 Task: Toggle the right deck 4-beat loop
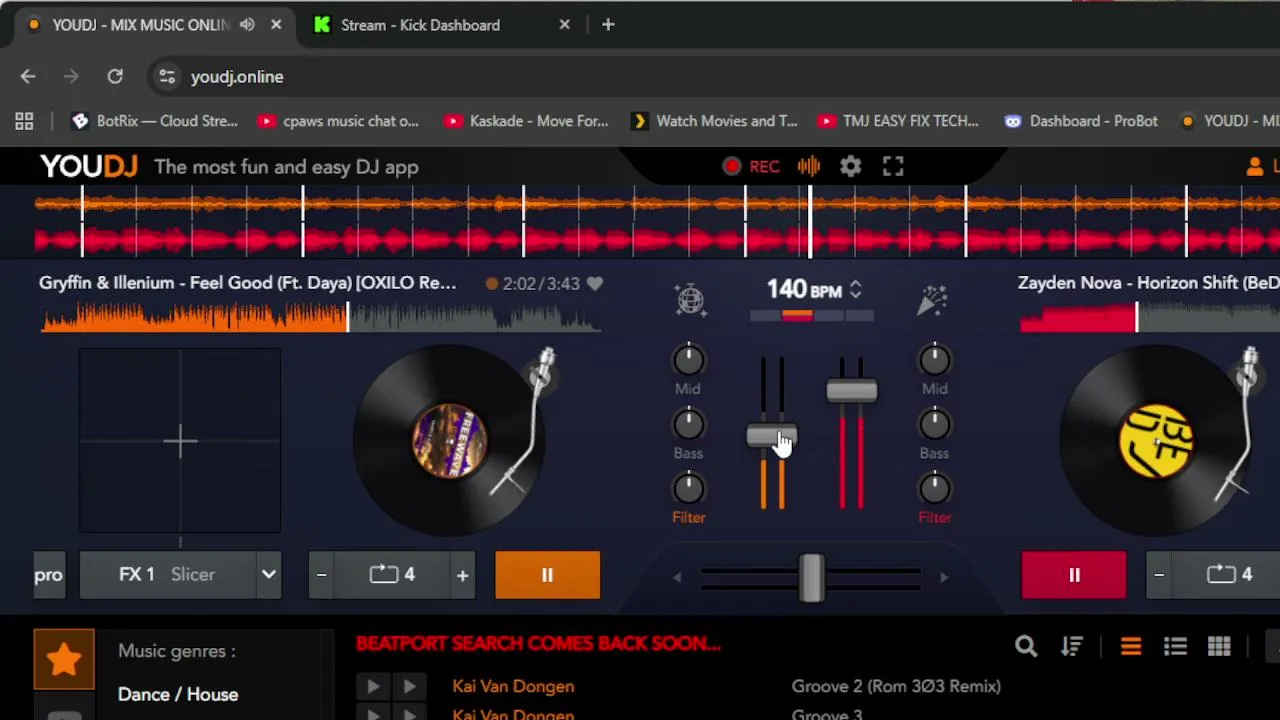1229,575
